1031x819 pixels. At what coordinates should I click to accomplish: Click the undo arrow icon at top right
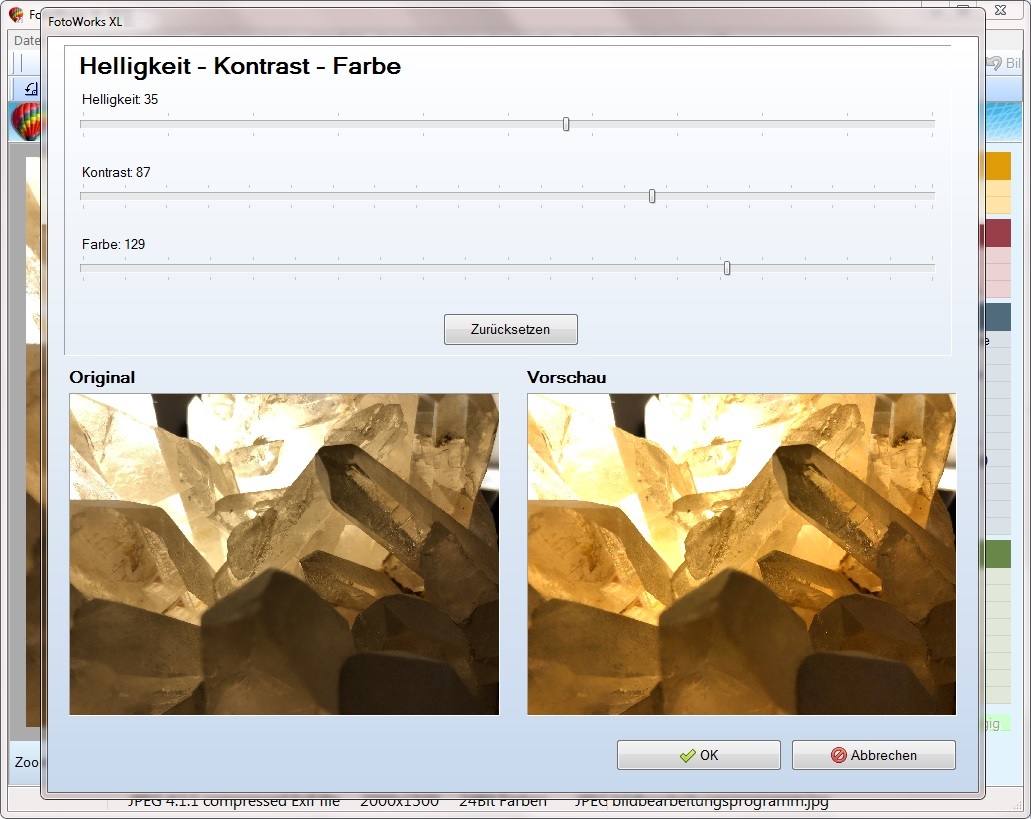(993, 63)
